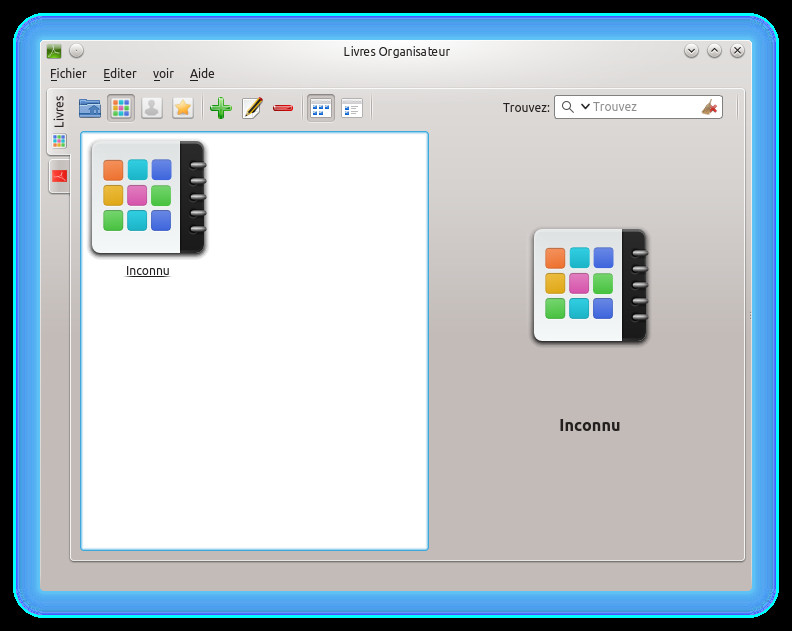Open the Aide menu

[202, 74]
